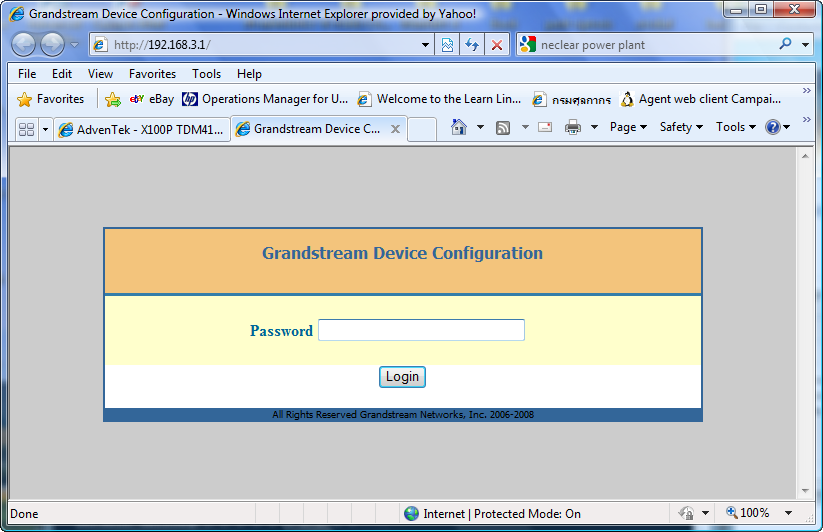823x532 pixels.
Task: Click Add to Favorites Bar star icon
Action: pos(112,99)
